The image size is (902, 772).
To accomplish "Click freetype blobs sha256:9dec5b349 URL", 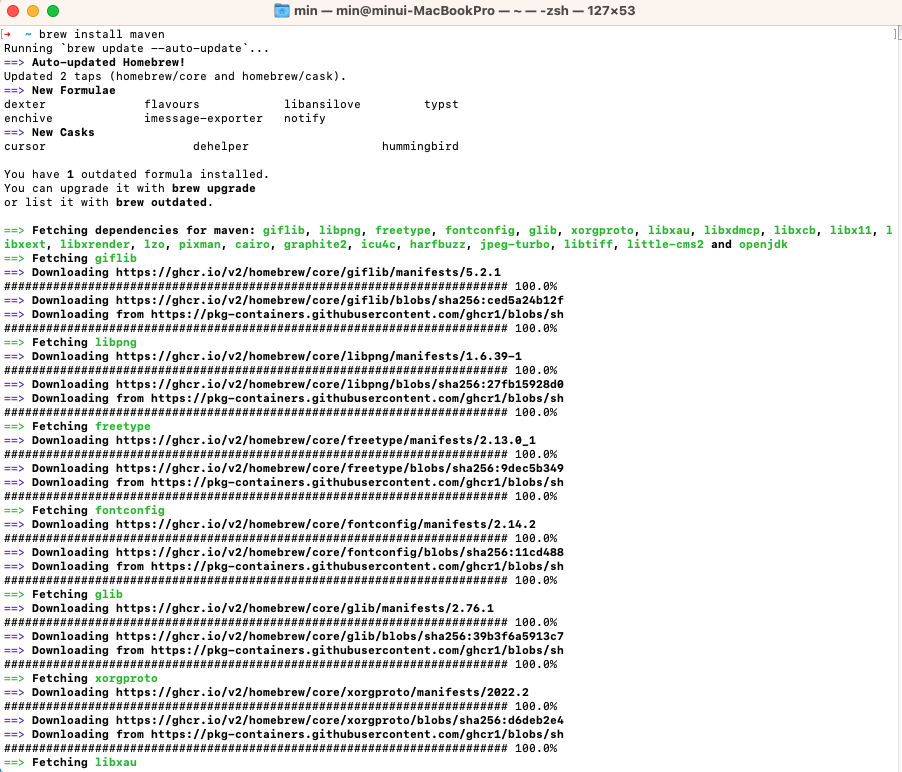I will point(339,468).
